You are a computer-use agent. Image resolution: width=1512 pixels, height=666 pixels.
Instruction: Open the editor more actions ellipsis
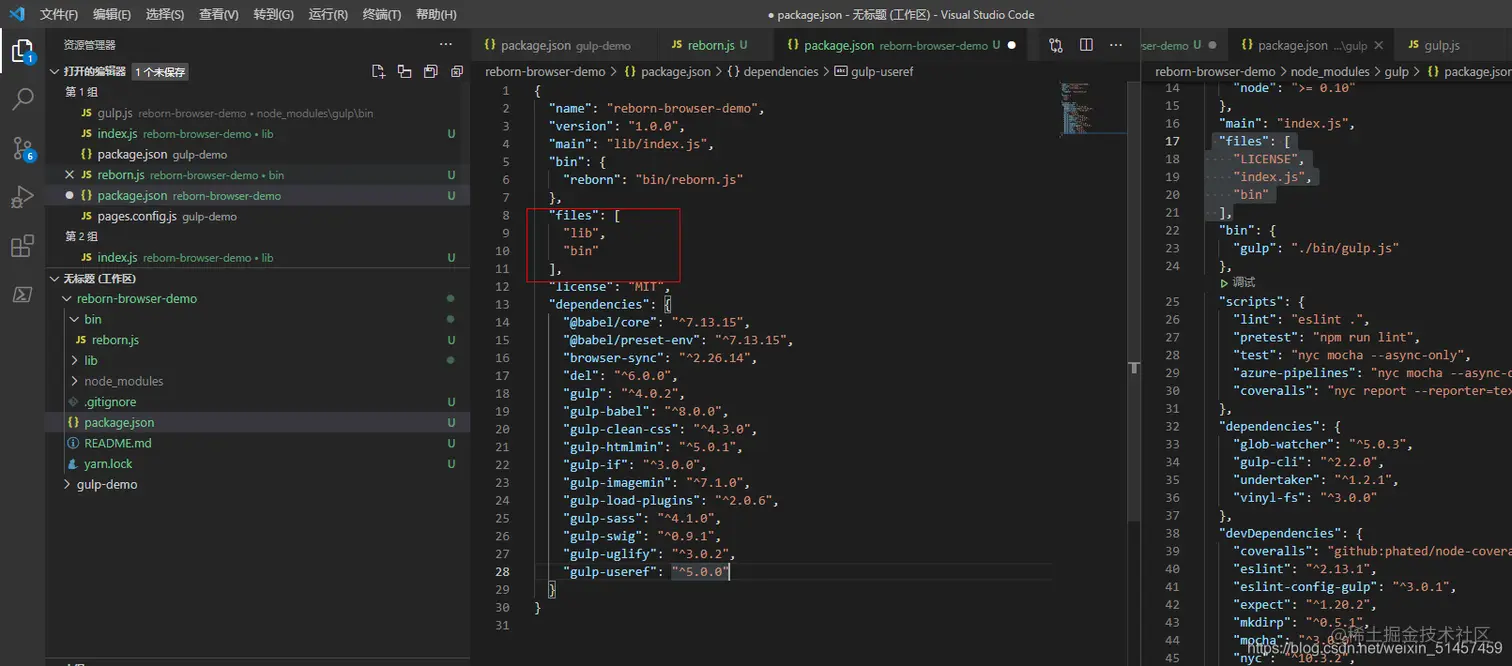[x=1116, y=45]
